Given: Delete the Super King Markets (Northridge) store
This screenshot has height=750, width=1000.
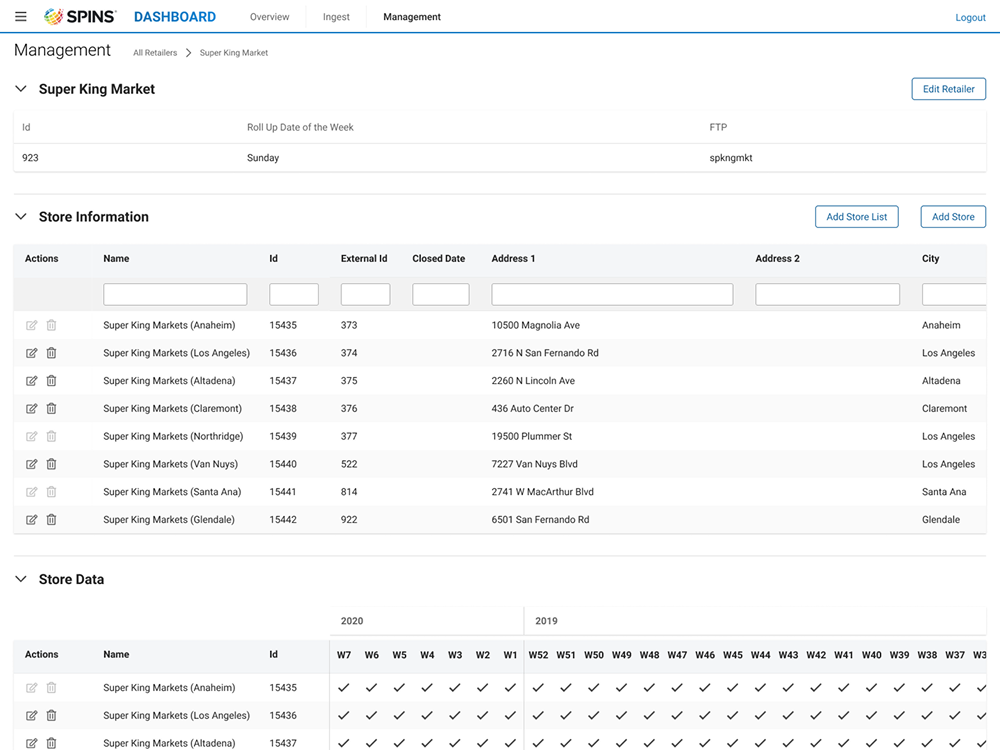Looking at the screenshot, I should [52, 436].
